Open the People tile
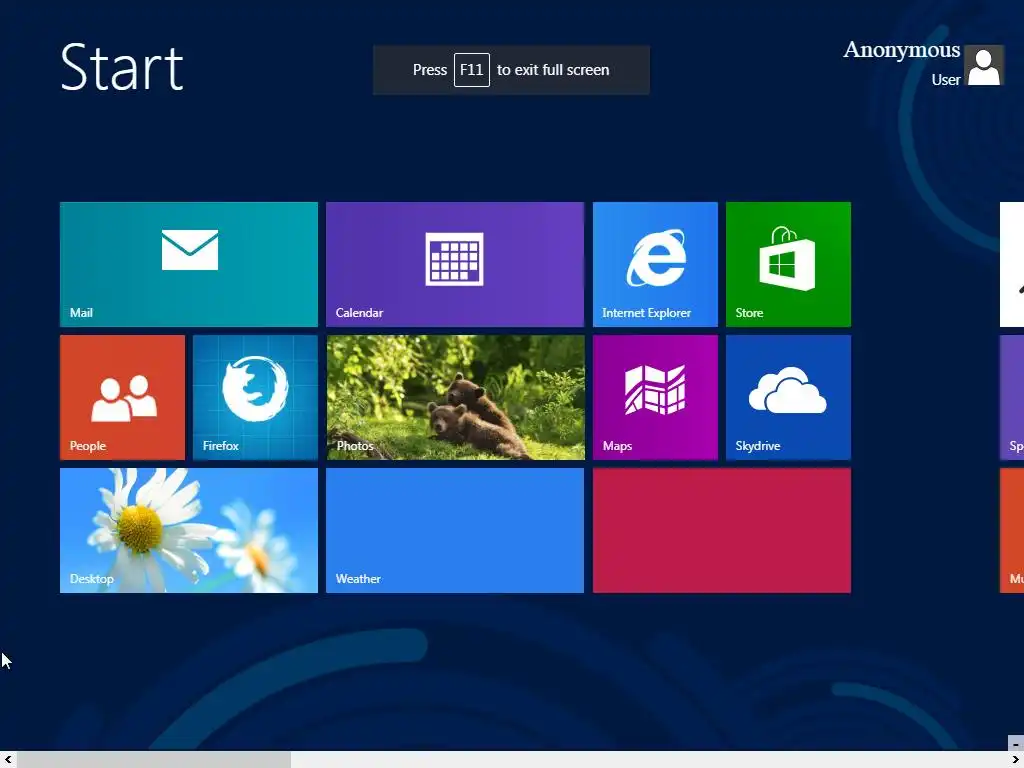This screenshot has width=1024, height=768. pos(122,397)
